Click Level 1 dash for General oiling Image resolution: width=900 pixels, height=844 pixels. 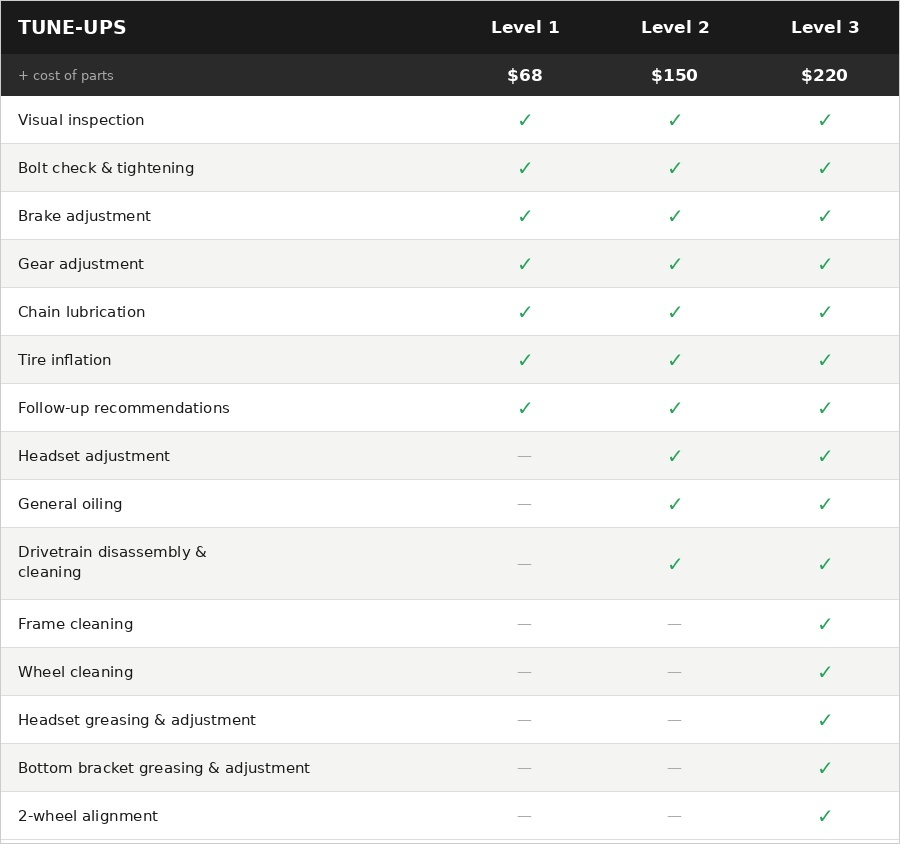(x=525, y=504)
